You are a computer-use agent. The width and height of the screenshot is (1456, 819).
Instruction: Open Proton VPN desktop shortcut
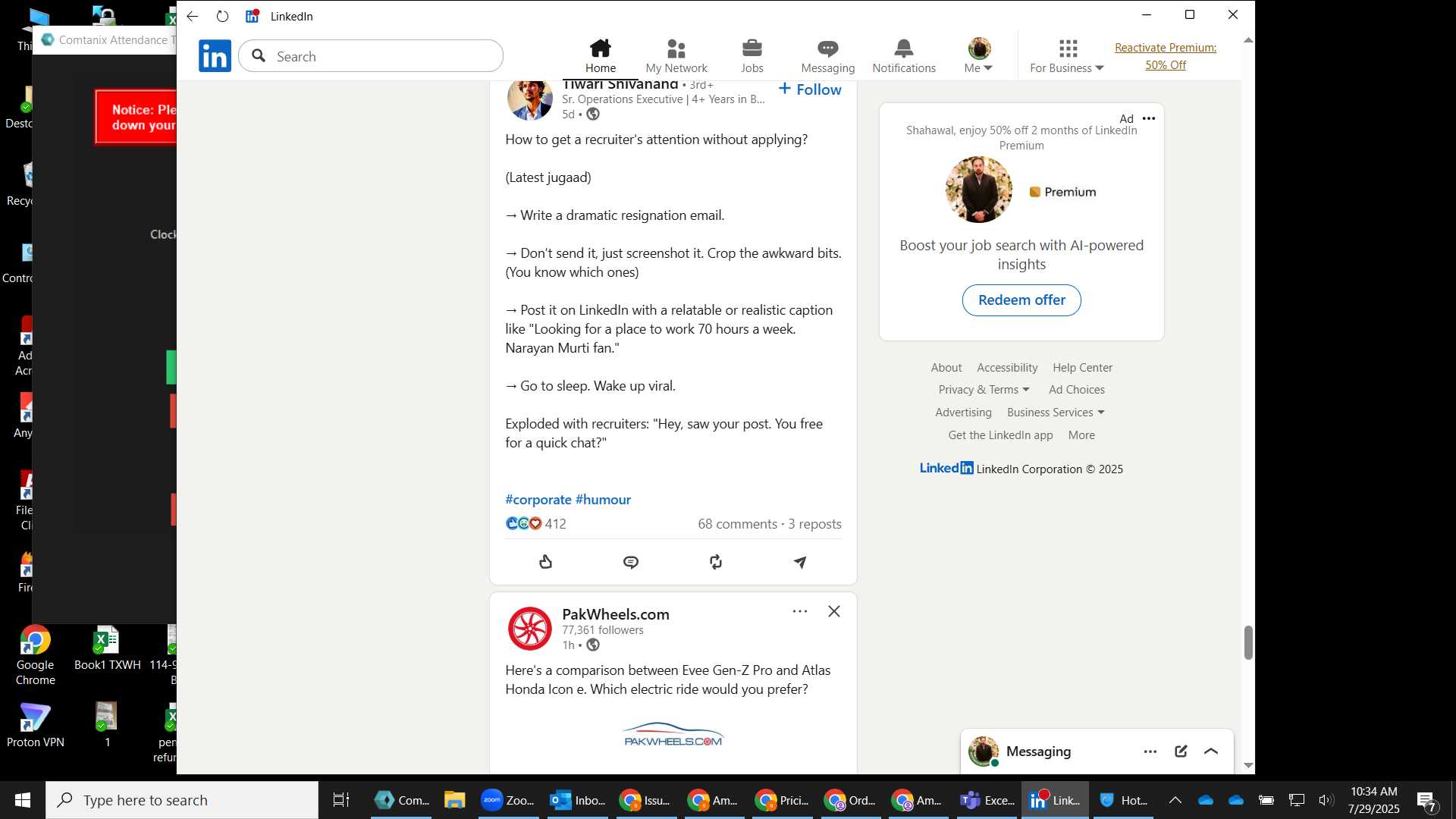[x=35, y=725]
